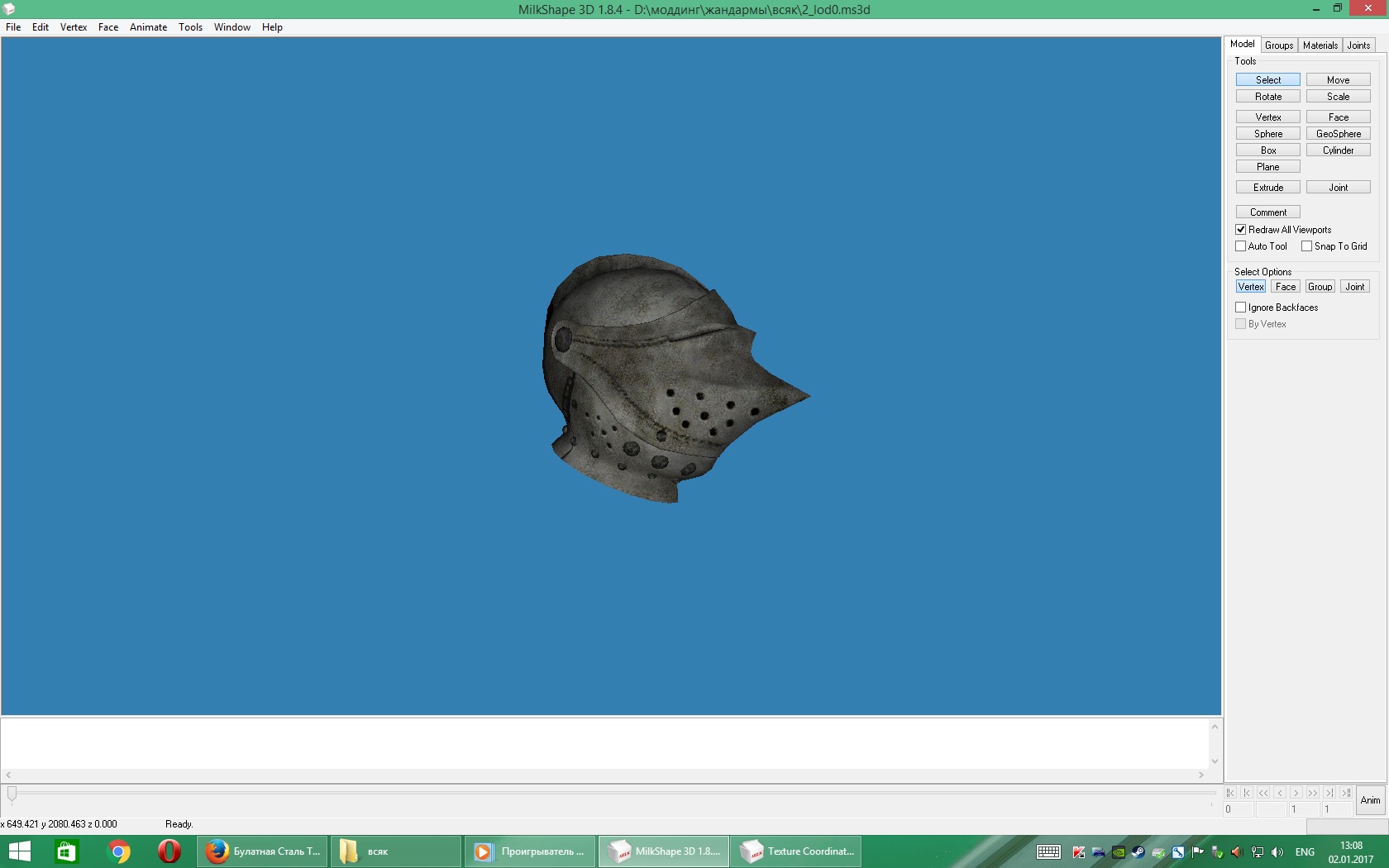
Task: Choose the GeoSphere primitive tool
Action: tap(1339, 134)
